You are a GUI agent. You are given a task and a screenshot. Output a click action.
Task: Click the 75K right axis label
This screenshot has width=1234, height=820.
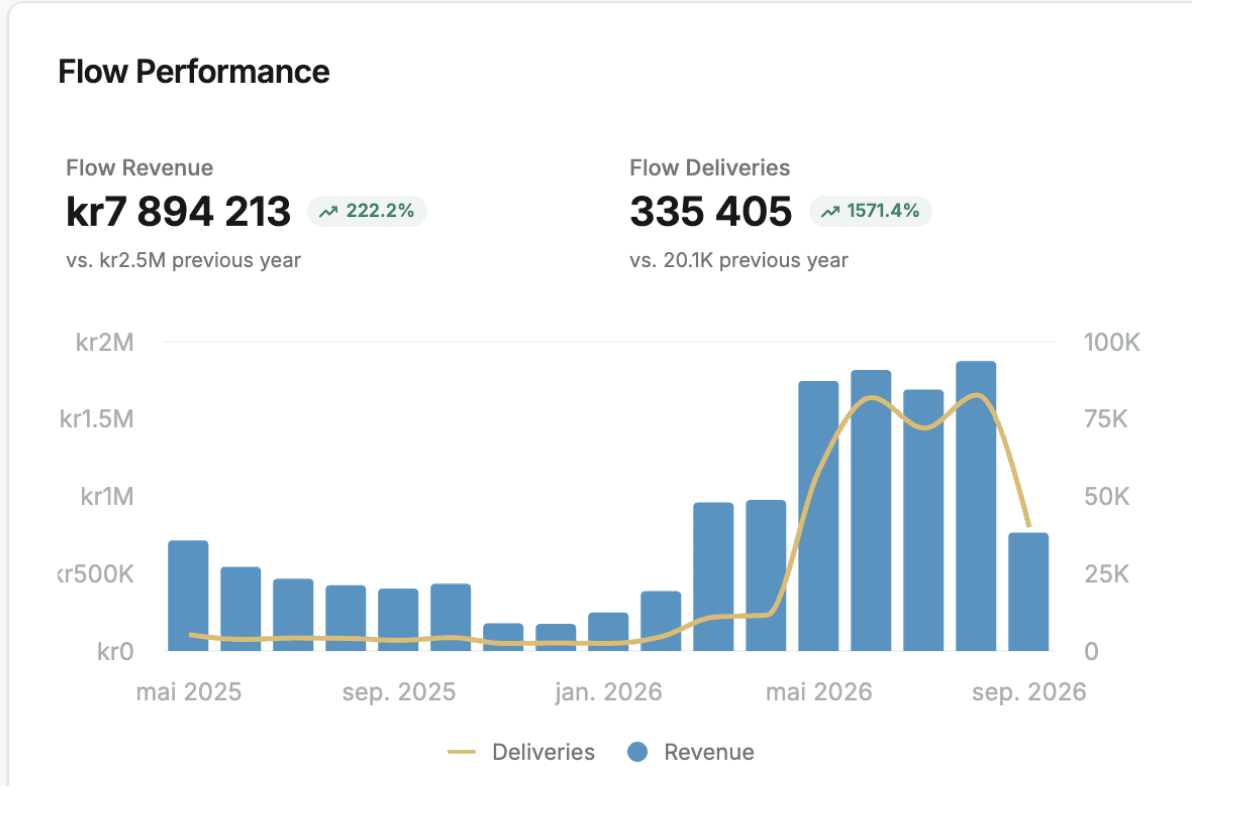(x=1106, y=419)
